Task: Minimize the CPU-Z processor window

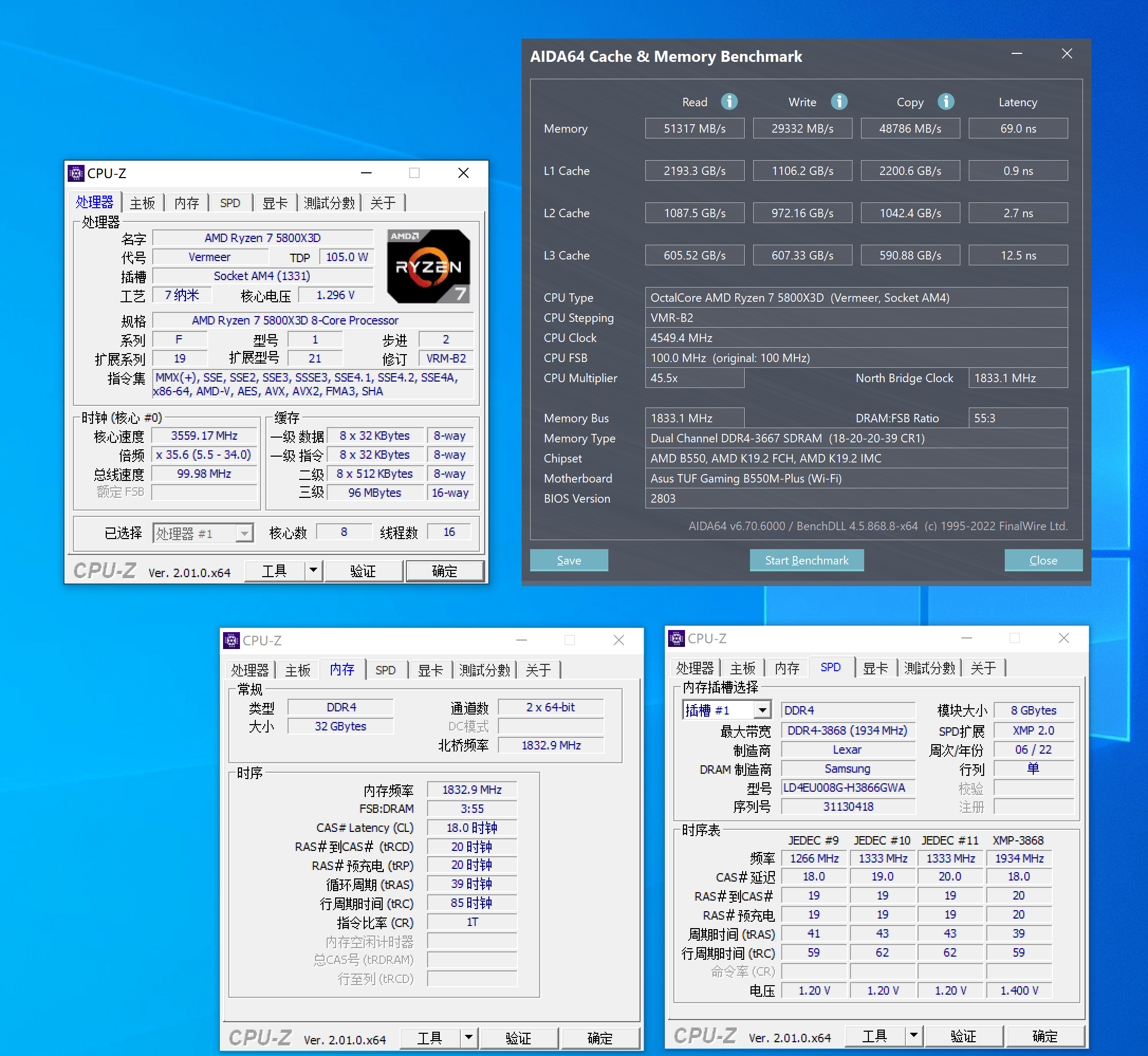Action: pyautogui.click(x=366, y=173)
